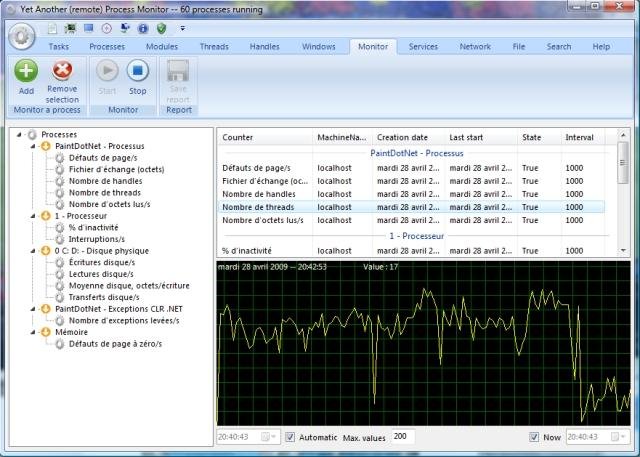This screenshot has height=457, width=640.
Task: Collapse the 0 C: D: - Disque physique node
Action: pyautogui.click(x=33, y=251)
